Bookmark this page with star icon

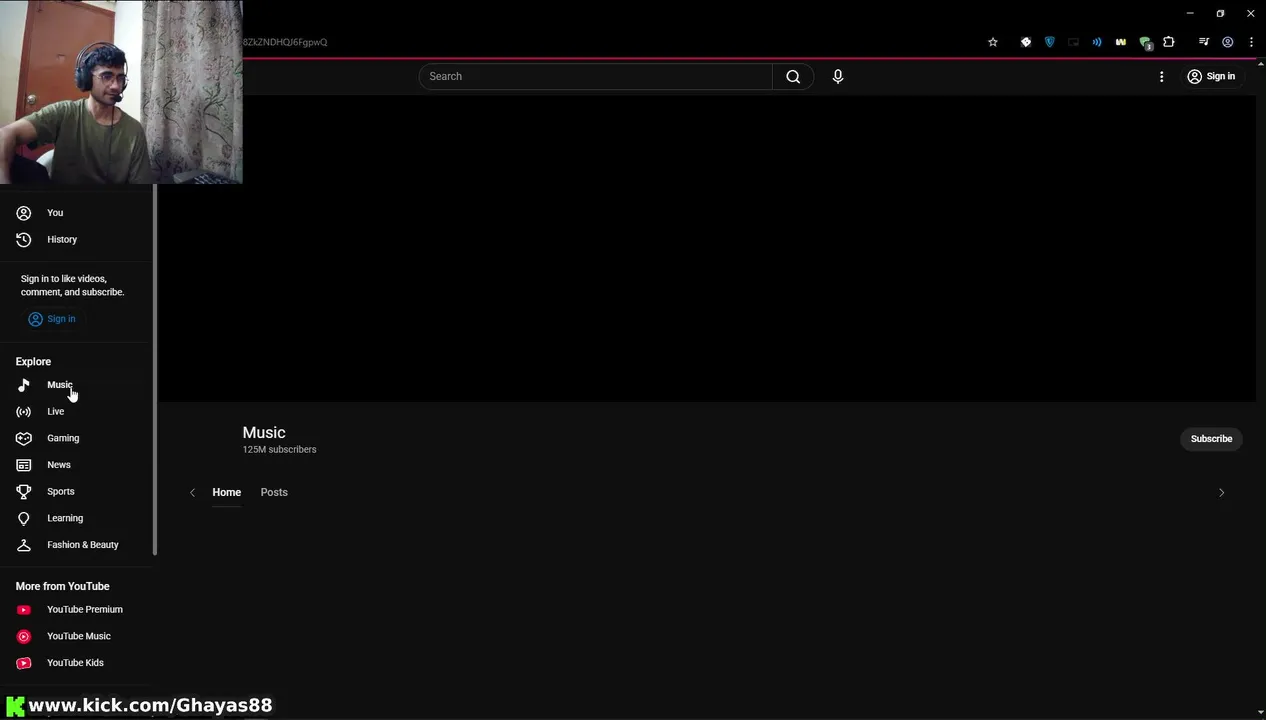pos(993,42)
